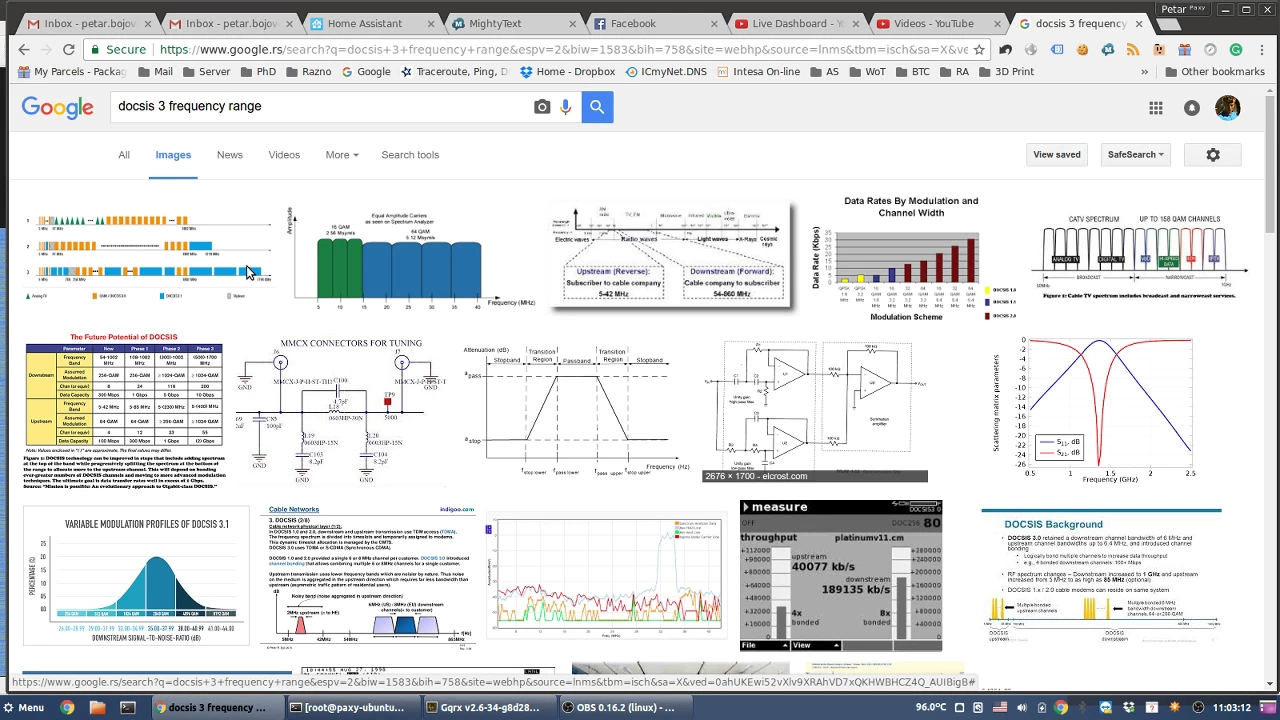Click the blue search magnifier button
This screenshot has width=1280, height=720.
[x=597, y=106]
